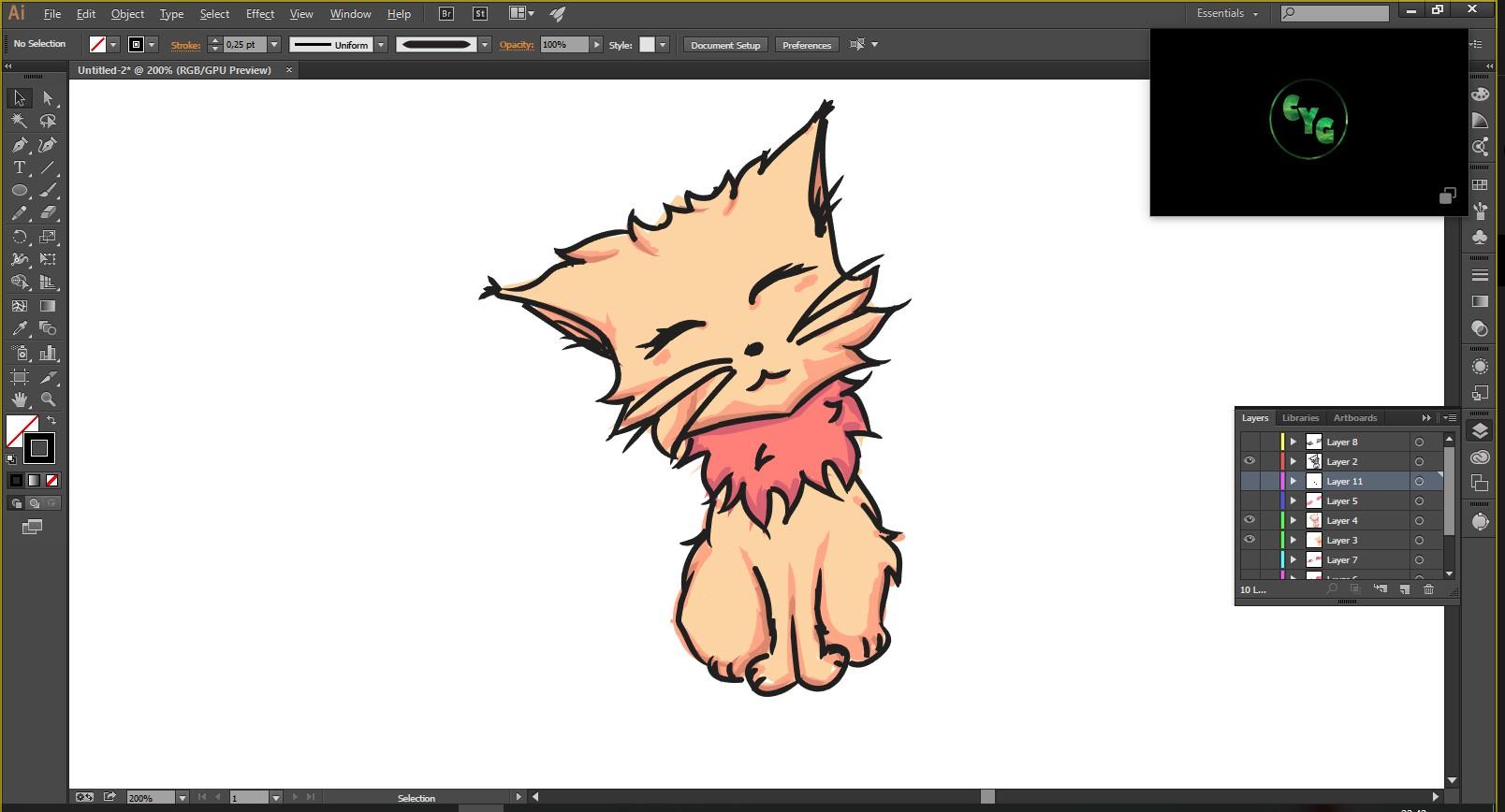Select the Column Graph tool
Screen dimensions: 1505x812
pos(49,353)
